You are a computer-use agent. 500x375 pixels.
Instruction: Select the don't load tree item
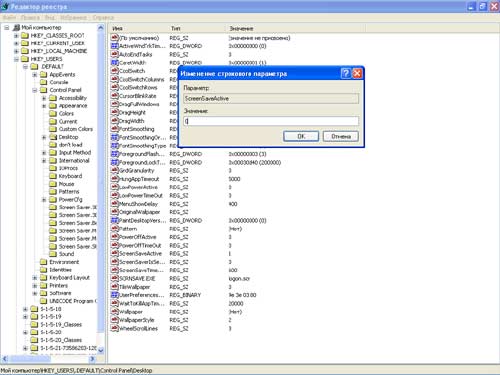pos(70,145)
